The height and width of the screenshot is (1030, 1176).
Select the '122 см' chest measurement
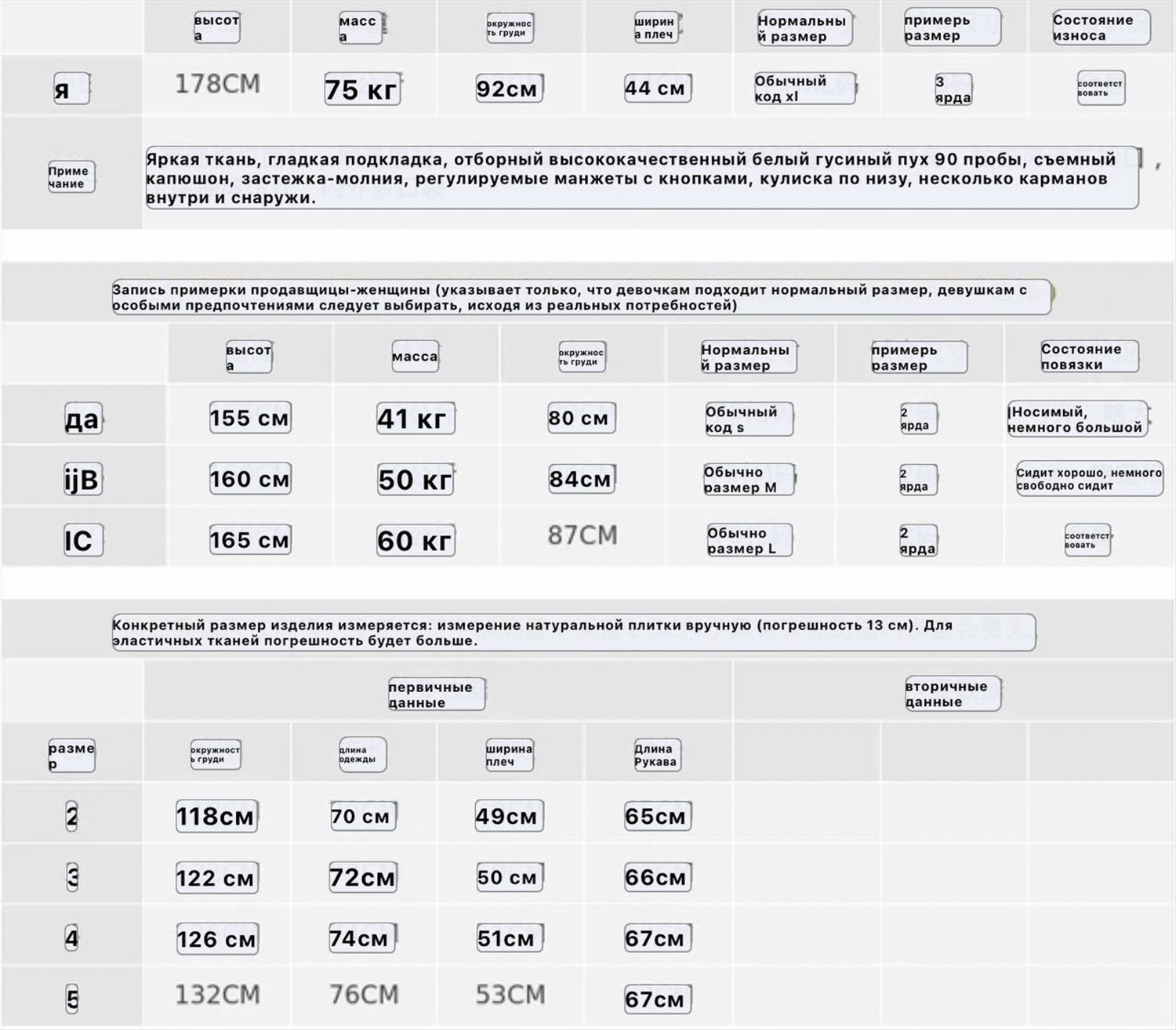point(216,878)
